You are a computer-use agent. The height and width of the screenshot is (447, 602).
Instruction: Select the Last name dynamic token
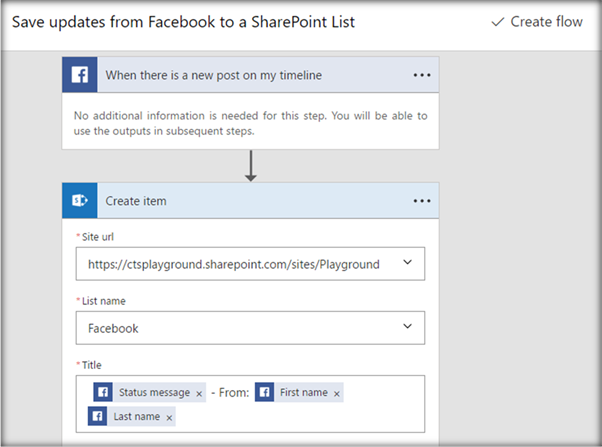[132, 416]
